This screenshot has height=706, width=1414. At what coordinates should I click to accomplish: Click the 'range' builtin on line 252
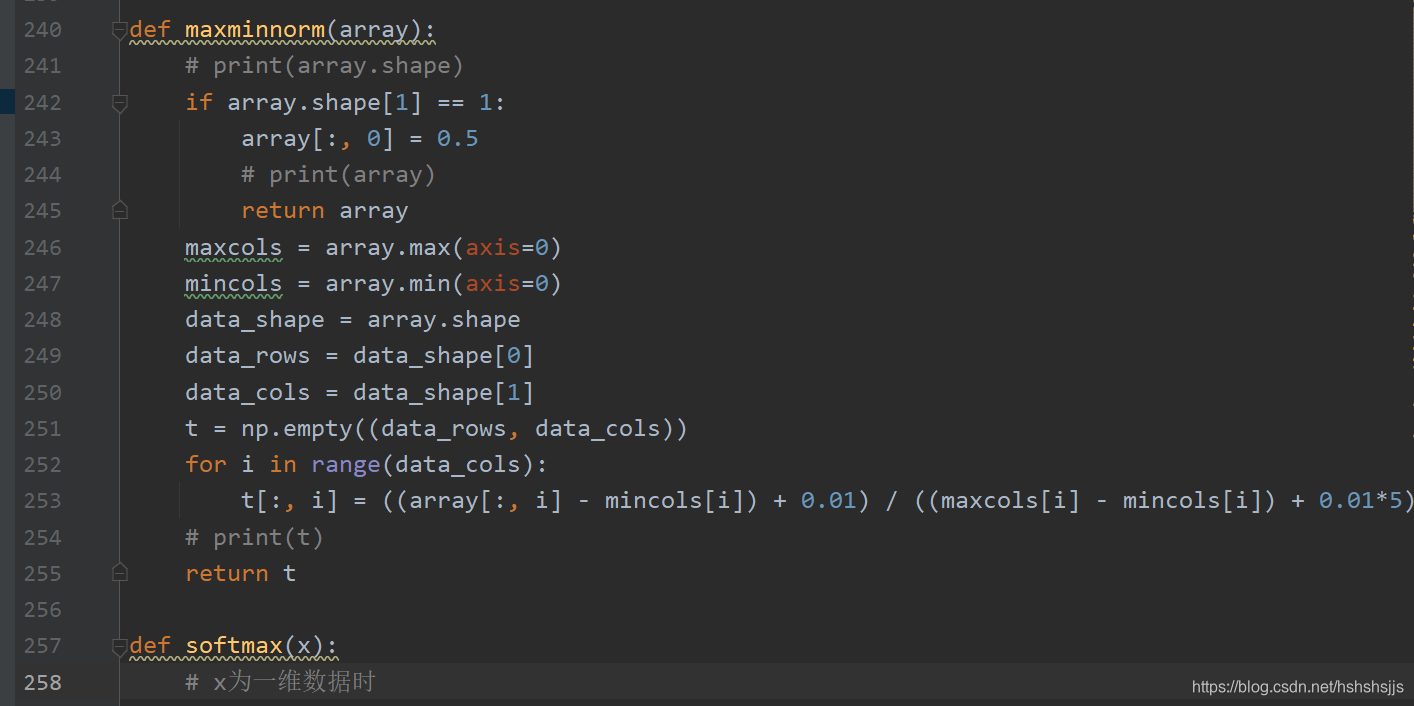(x=345, y=465)
